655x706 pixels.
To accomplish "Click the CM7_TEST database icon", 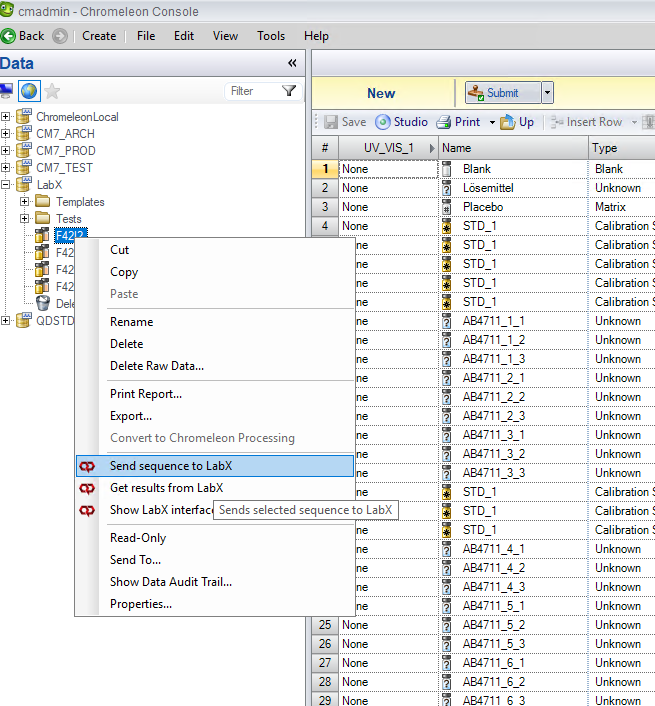I will [x=24, y=167].
